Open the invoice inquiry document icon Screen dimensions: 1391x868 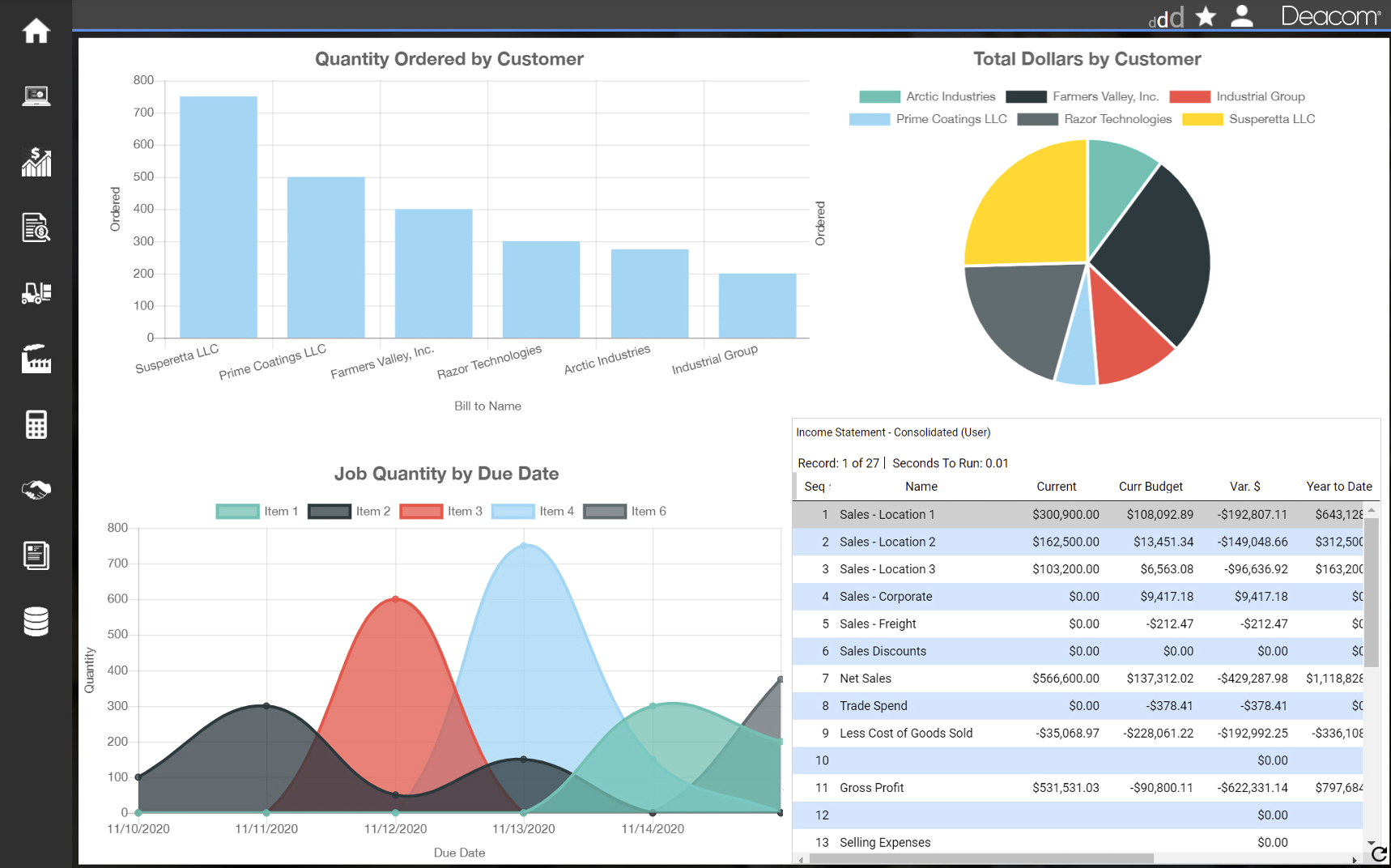pyautogui.click(x=36, y=228)
